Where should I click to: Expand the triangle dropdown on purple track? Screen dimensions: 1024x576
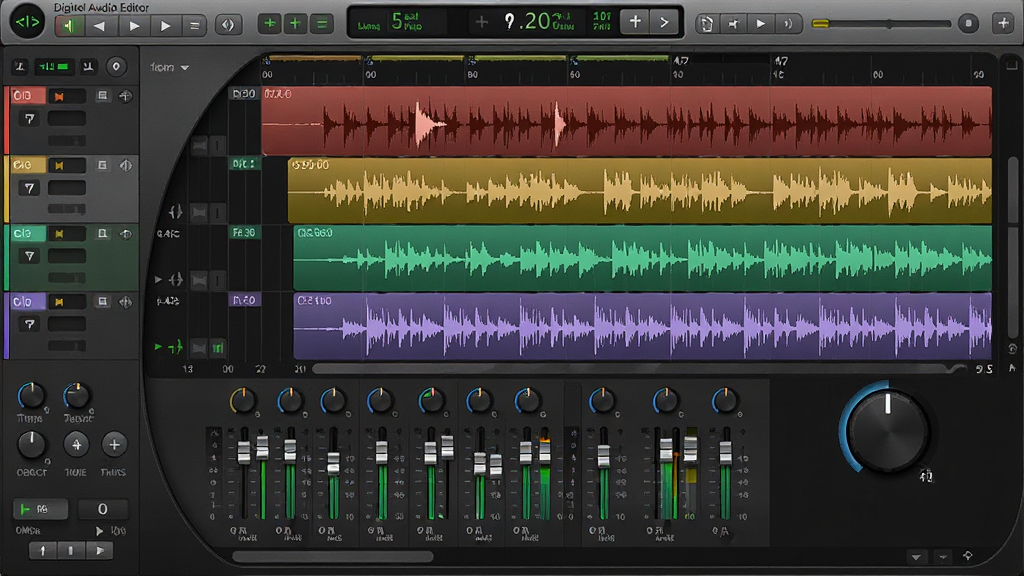click(x=29, y=324)
